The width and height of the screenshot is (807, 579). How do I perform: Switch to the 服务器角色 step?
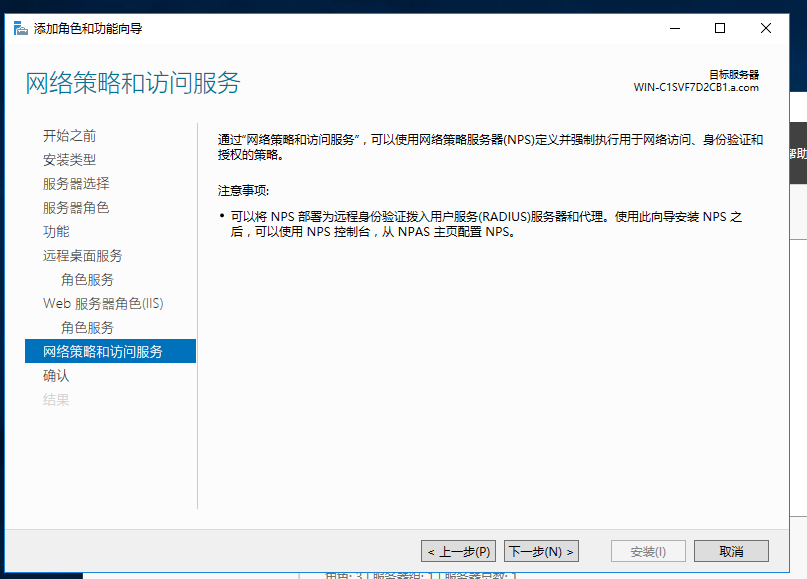76,207
